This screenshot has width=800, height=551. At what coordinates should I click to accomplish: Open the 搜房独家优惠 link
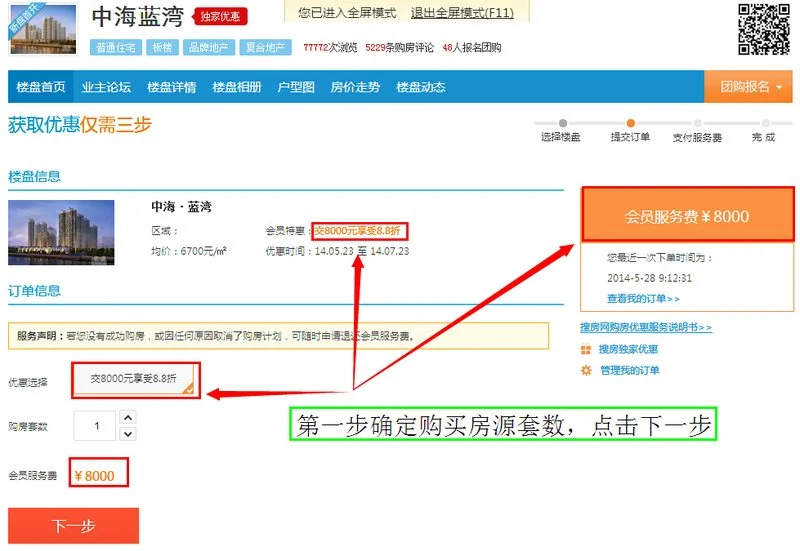click(629, 349)
